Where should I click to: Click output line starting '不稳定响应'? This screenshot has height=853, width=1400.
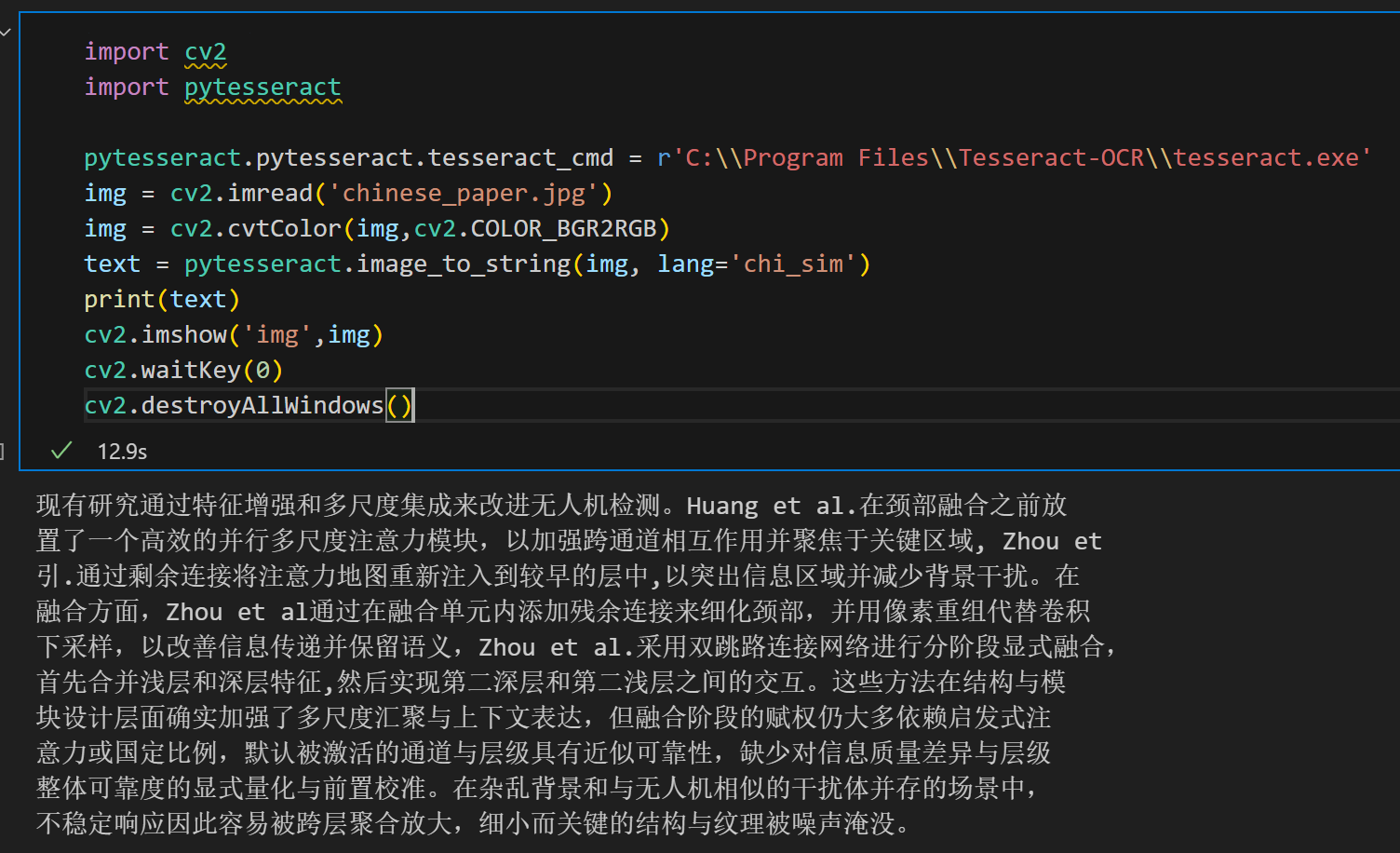(x=473, y=824)
